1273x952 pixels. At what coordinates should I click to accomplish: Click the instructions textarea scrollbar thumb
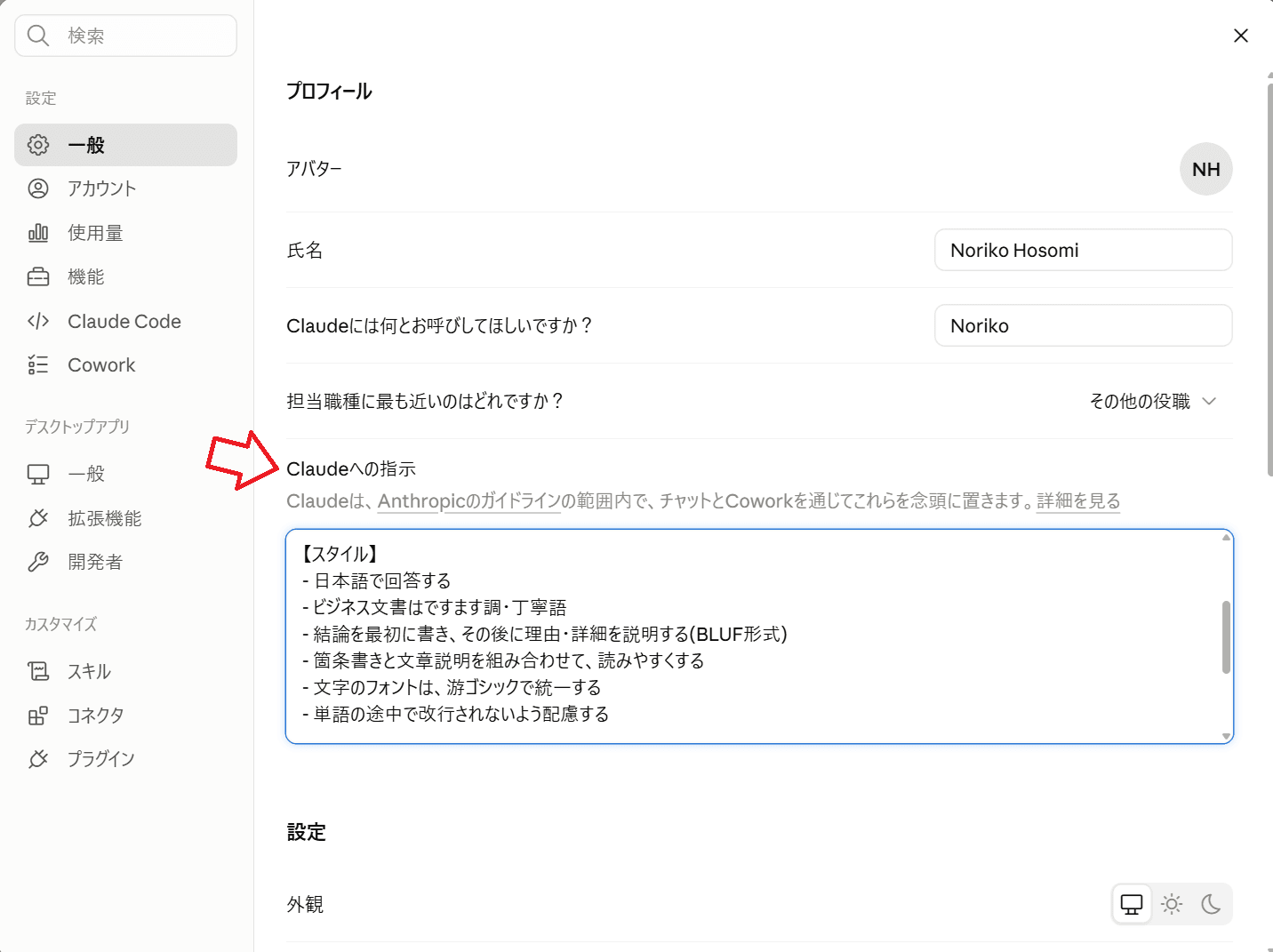[1226, 636]
